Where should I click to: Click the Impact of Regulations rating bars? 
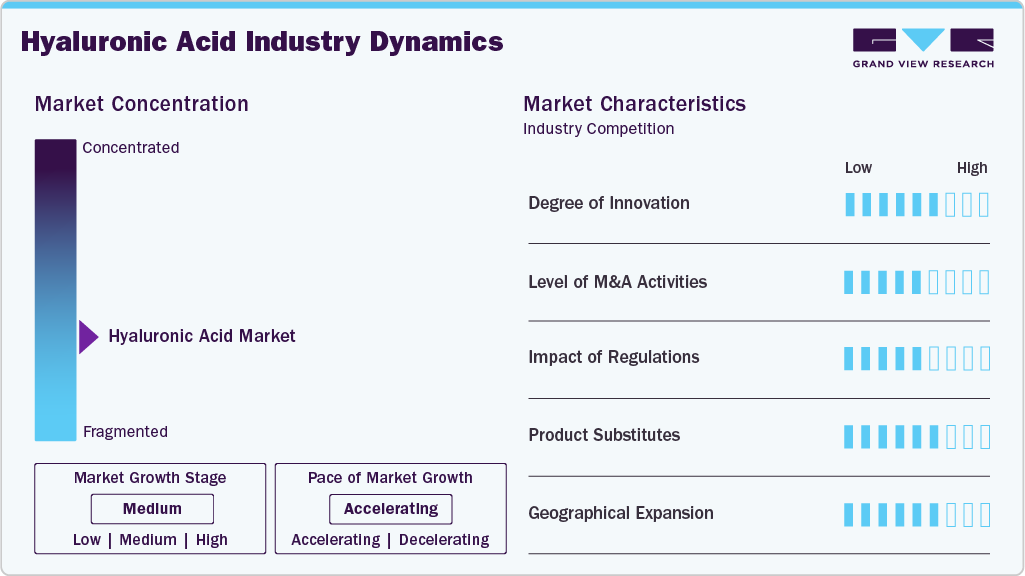[916, 358]
